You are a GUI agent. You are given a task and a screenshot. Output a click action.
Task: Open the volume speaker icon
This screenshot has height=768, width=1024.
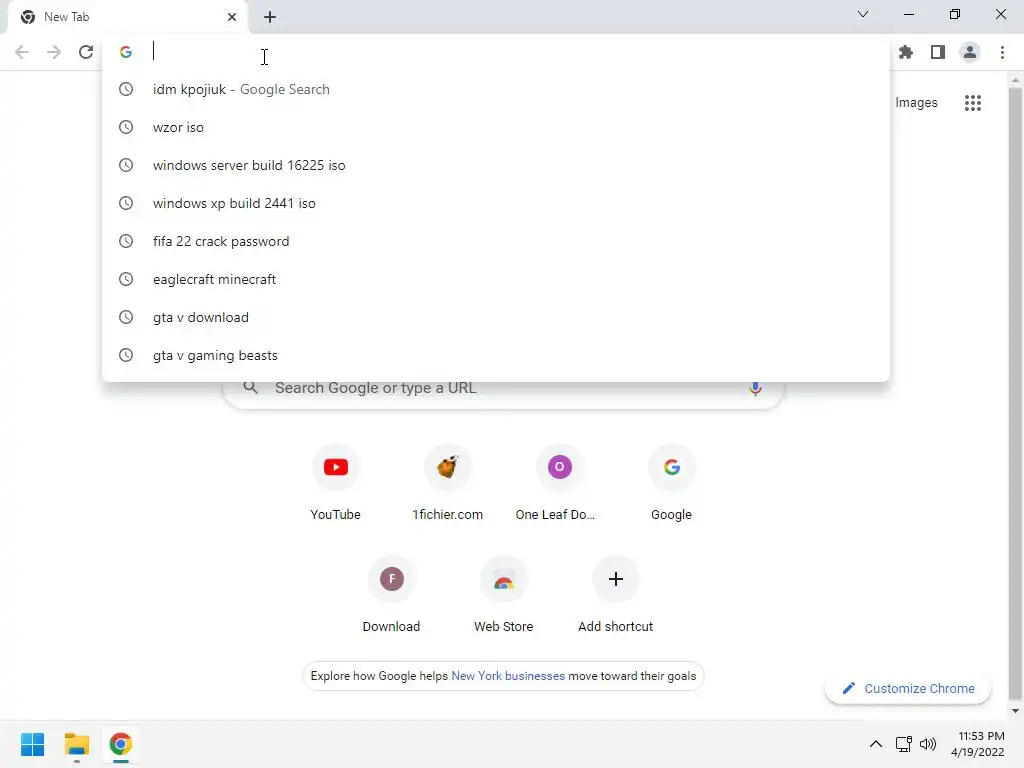928,744
